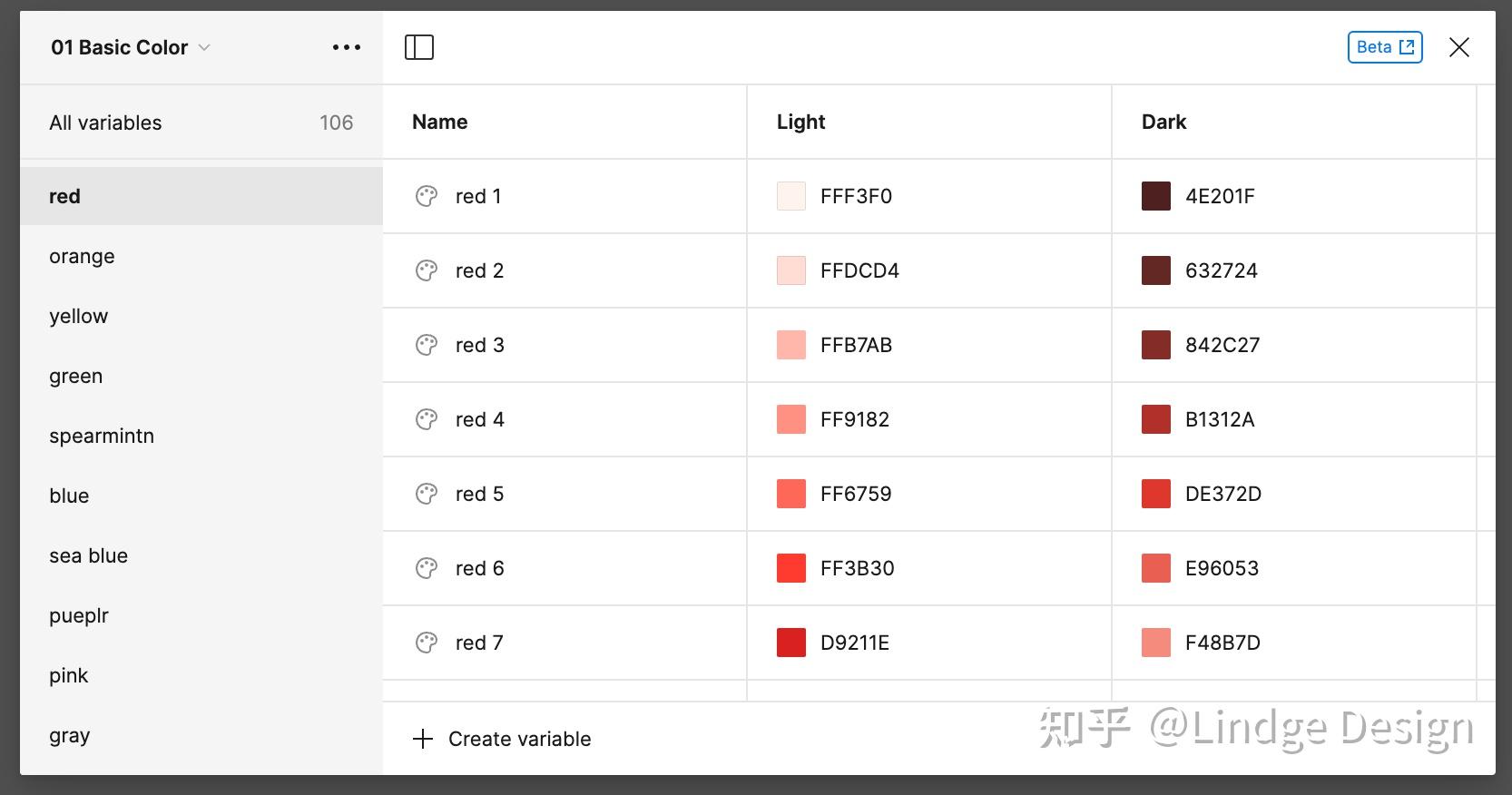1512x795 pixels.
Task: Open the three-dots collection options menu
Action: click(x=346, y=47)
